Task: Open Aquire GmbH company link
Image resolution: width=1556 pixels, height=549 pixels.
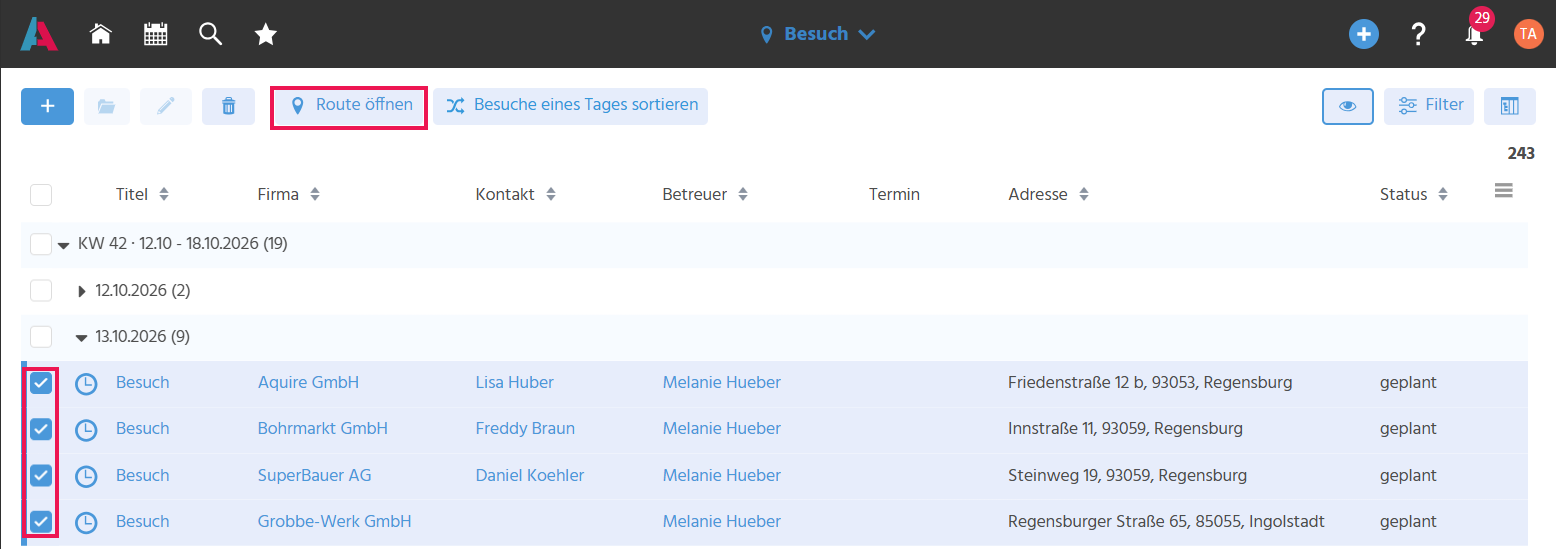Action: pyautogui.click(x=308, y=382)
